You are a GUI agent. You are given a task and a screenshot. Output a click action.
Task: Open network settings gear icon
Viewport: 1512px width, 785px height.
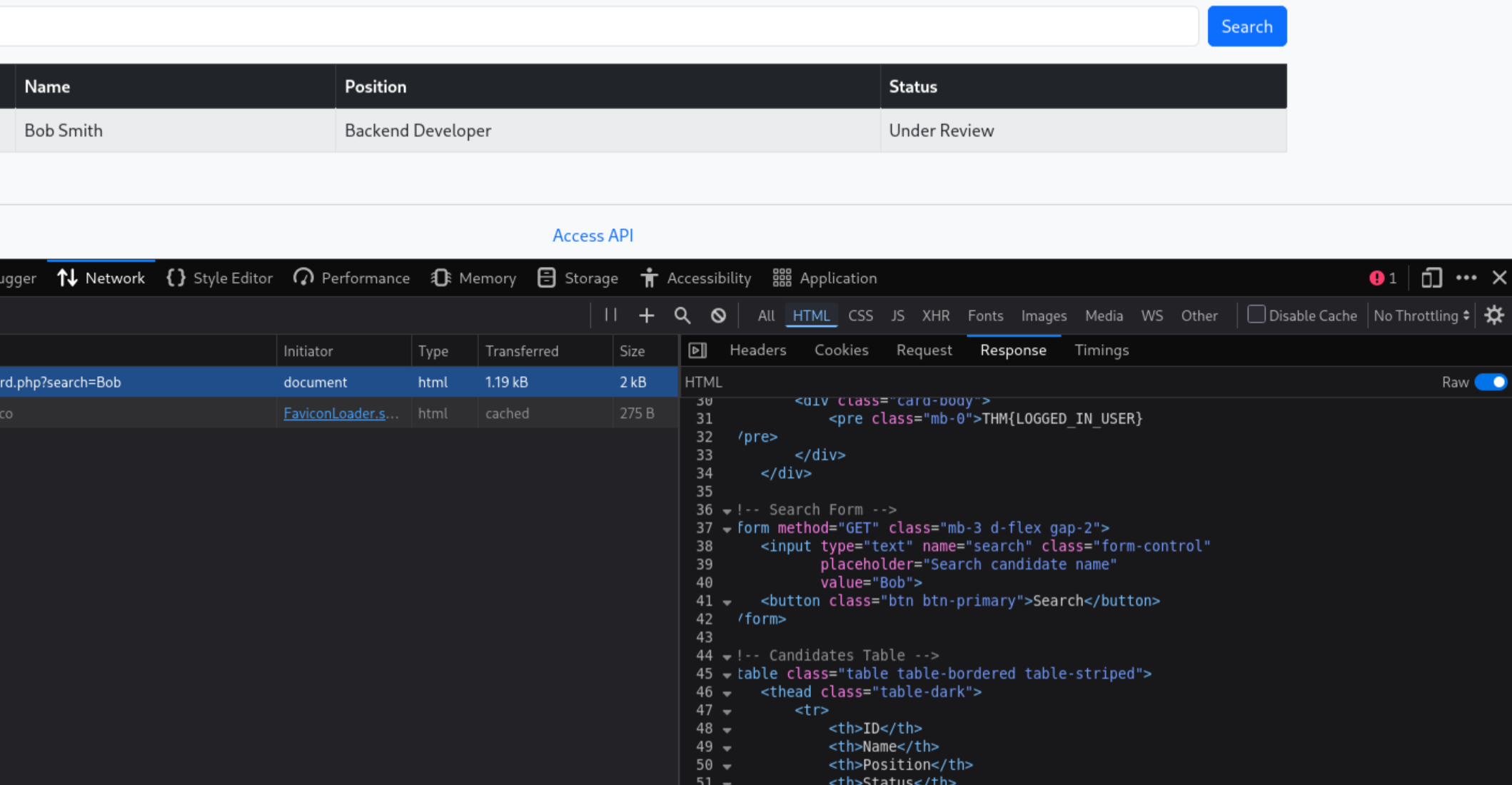1494,315
